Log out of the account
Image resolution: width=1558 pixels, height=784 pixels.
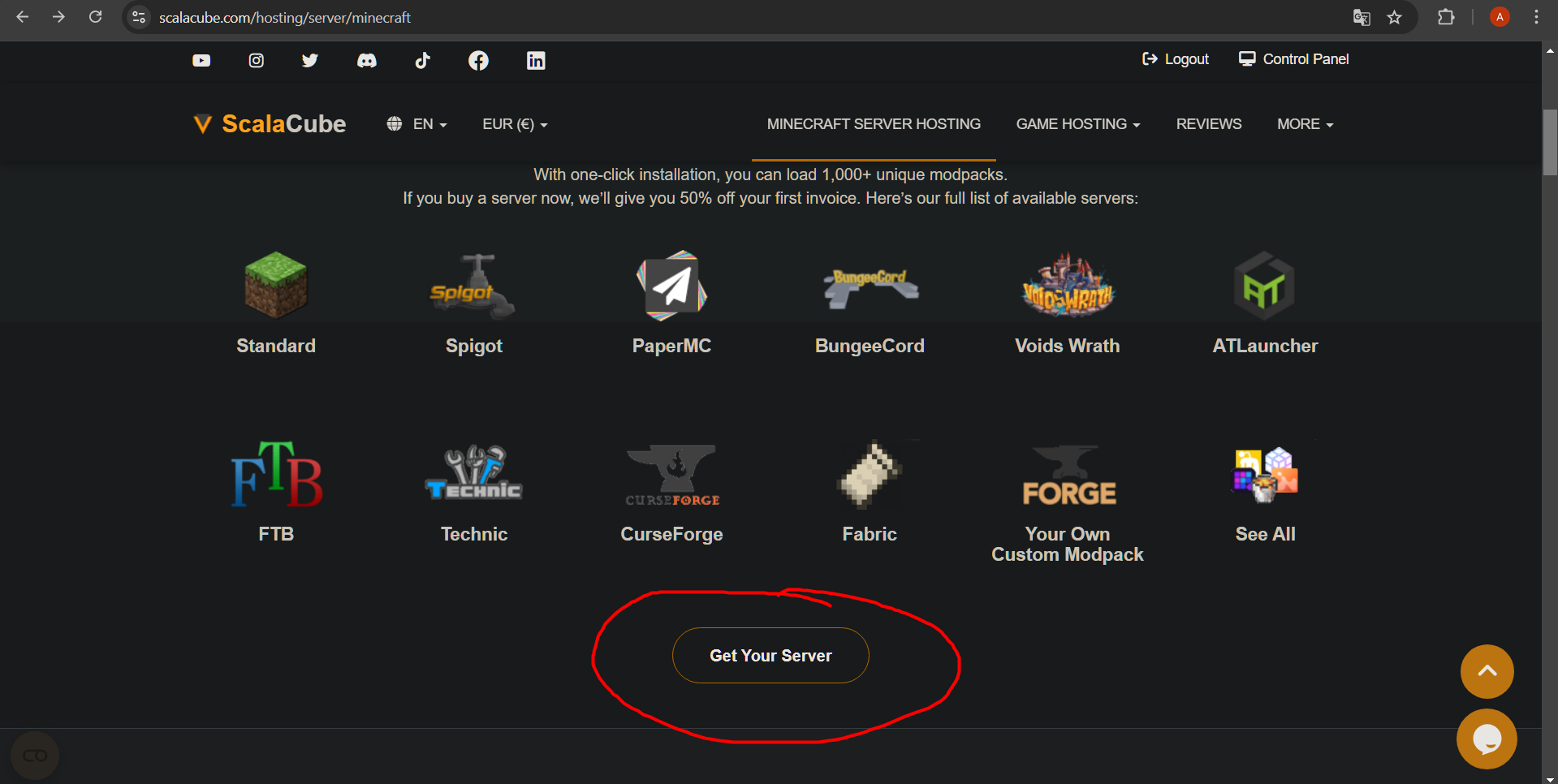coord(1175,58)
